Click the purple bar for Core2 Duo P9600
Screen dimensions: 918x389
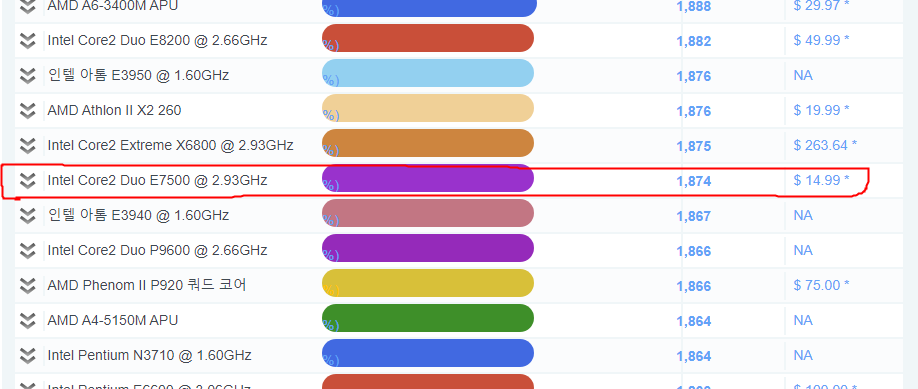428,248
